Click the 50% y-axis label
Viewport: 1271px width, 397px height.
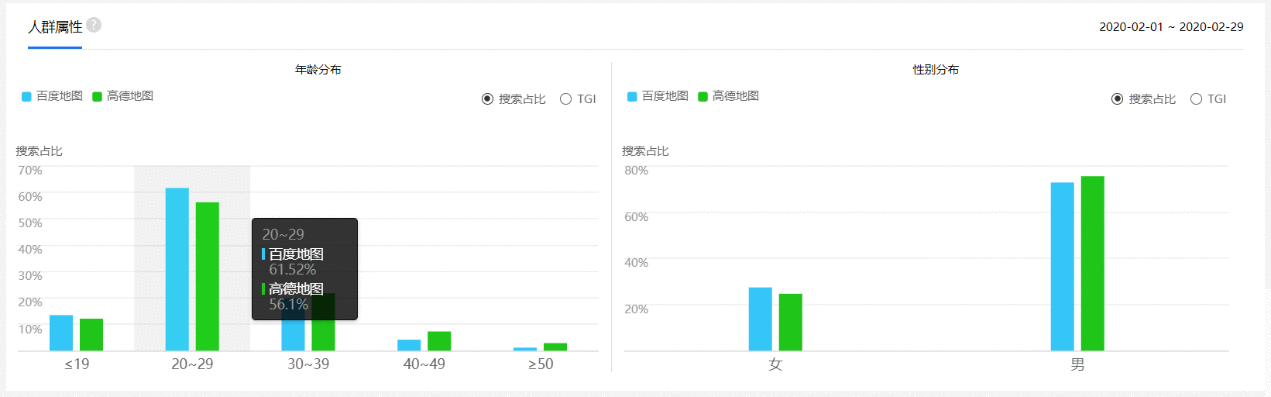(30, 222)
